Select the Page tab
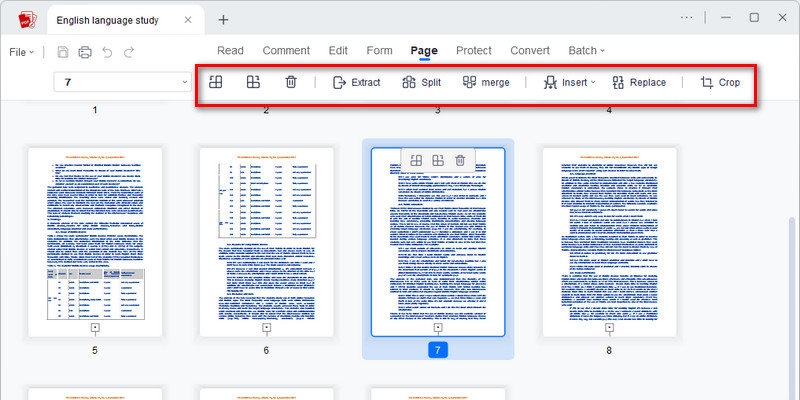 click(x=424, y=51)
